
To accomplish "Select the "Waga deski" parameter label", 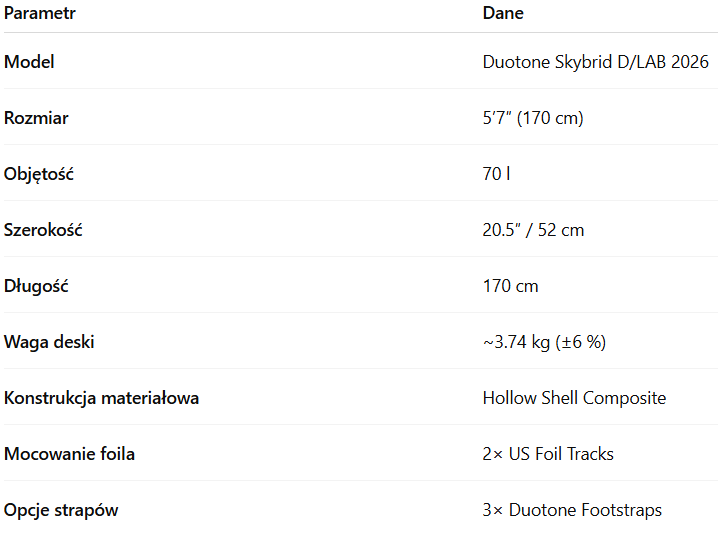I will (49, 342).
